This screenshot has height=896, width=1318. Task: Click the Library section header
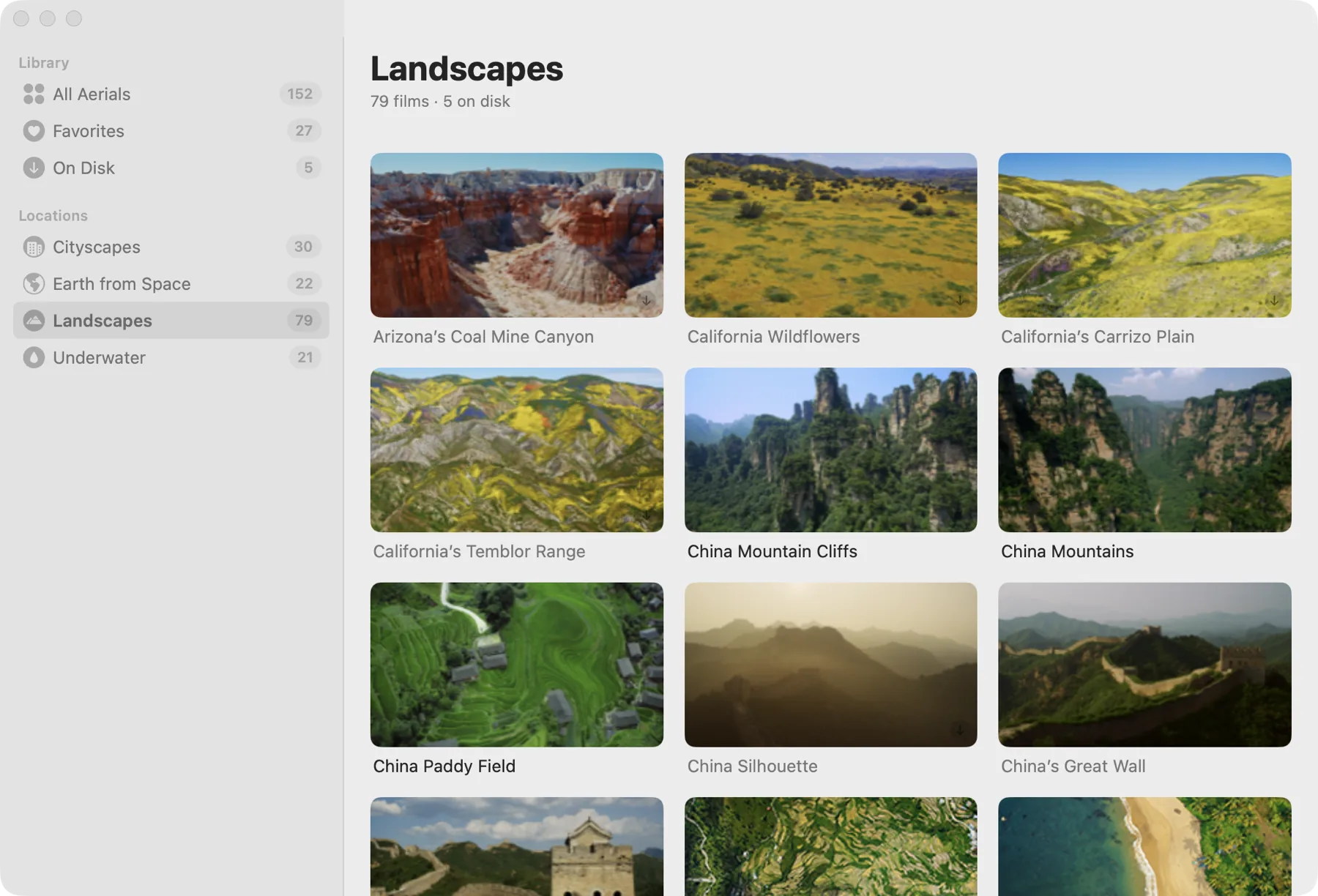(x=44, y=63)
